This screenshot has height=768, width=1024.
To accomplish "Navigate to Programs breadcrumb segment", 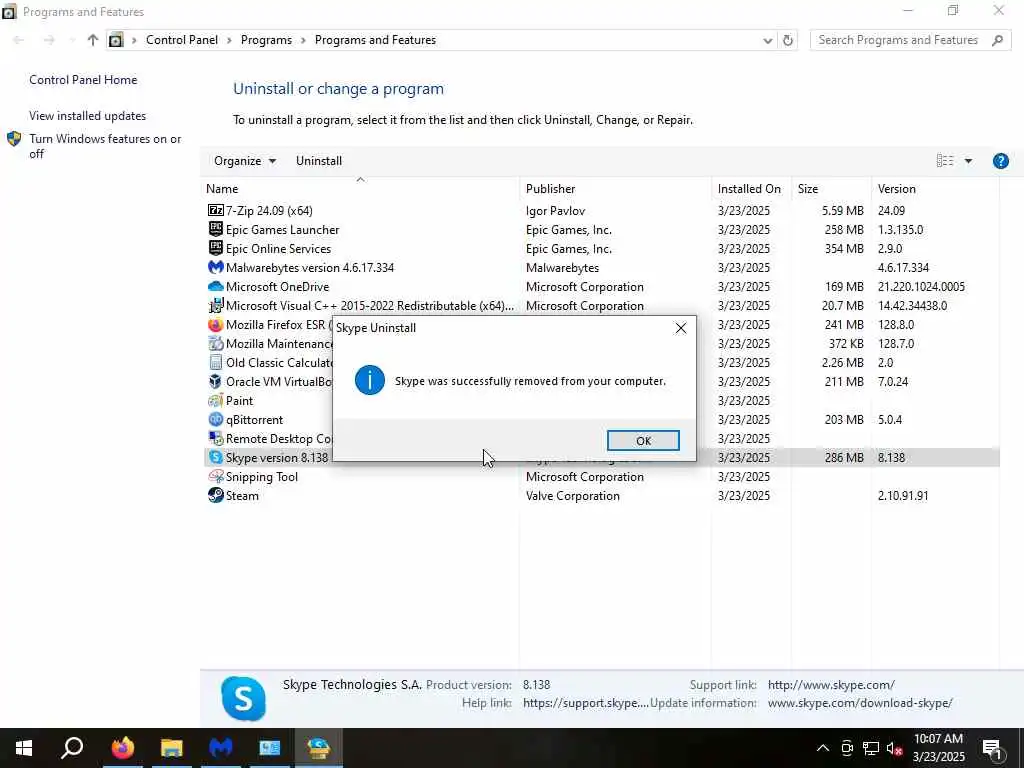I will click(x=266, y=40).
